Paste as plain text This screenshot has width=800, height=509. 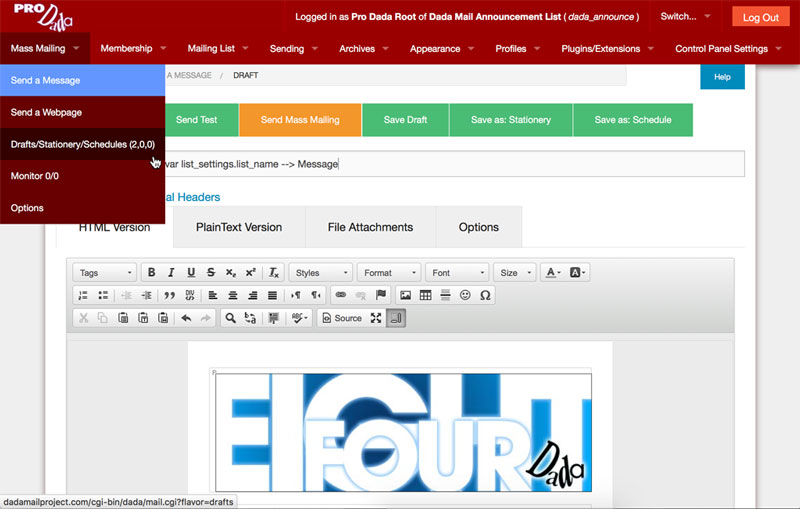click(x=143, y=318)
